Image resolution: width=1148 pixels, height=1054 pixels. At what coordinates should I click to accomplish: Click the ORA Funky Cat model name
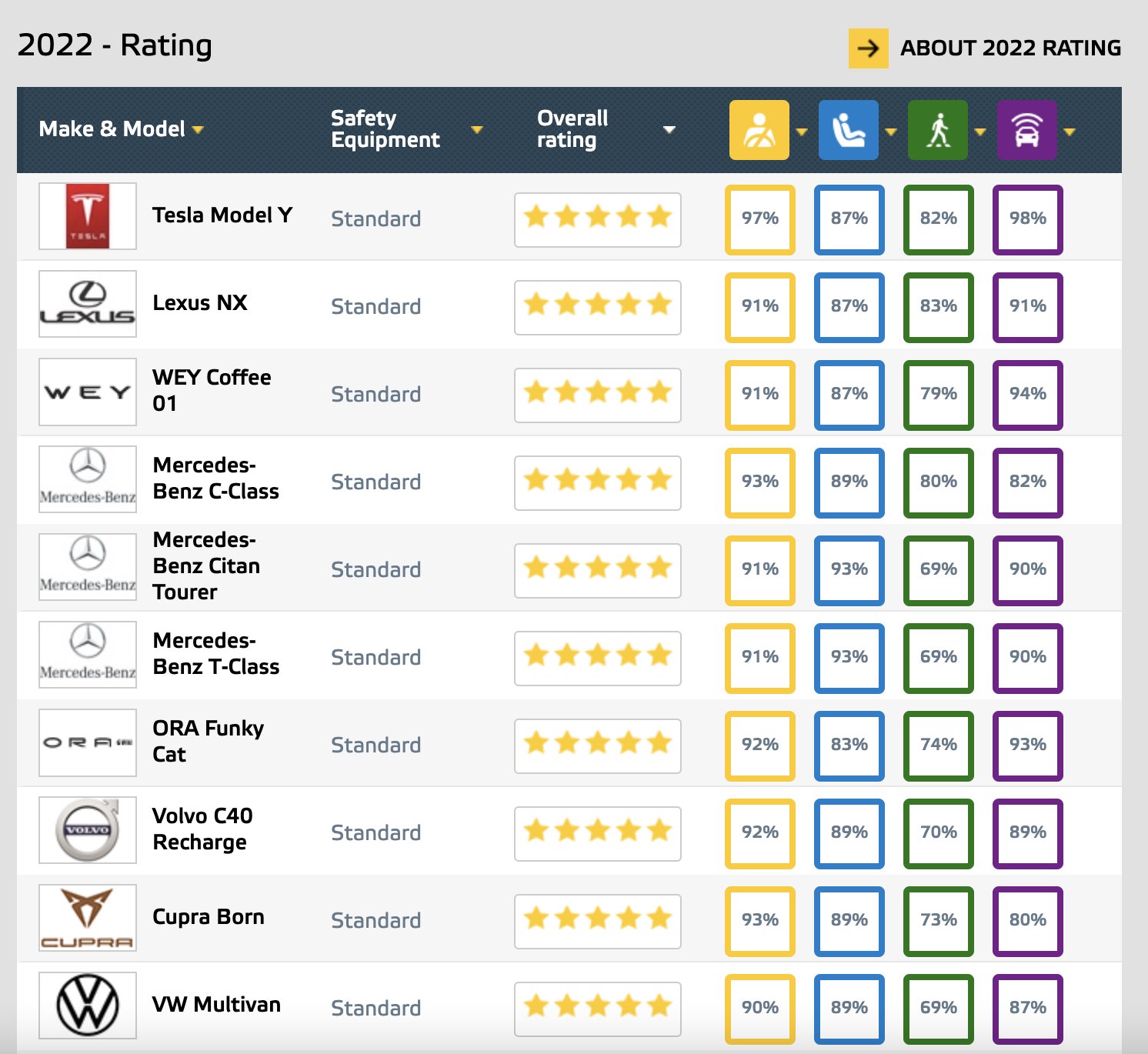tap(208, 741)
